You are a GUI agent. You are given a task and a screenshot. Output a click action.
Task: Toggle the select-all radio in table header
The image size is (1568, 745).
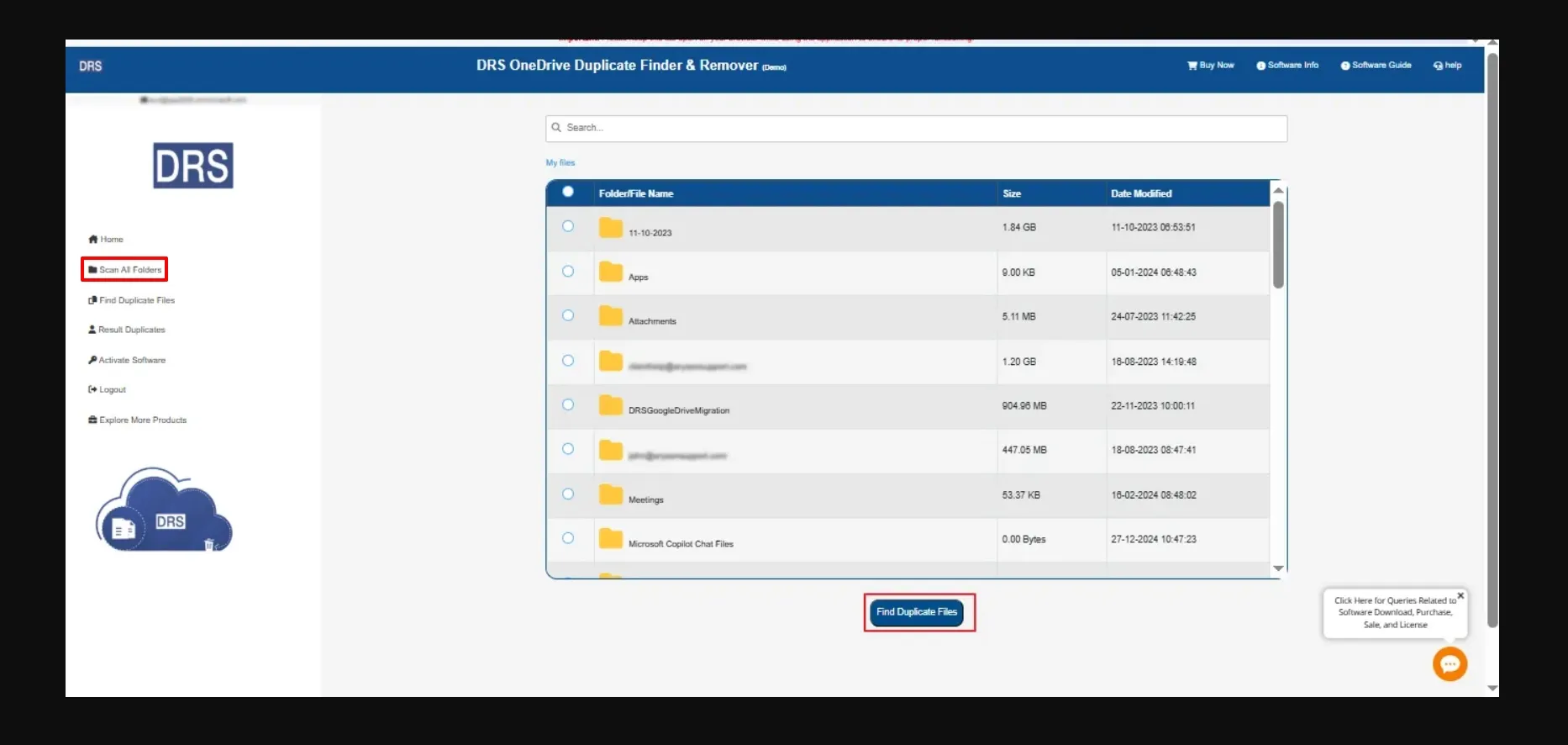pyautogui.click(x=568, y=192)
